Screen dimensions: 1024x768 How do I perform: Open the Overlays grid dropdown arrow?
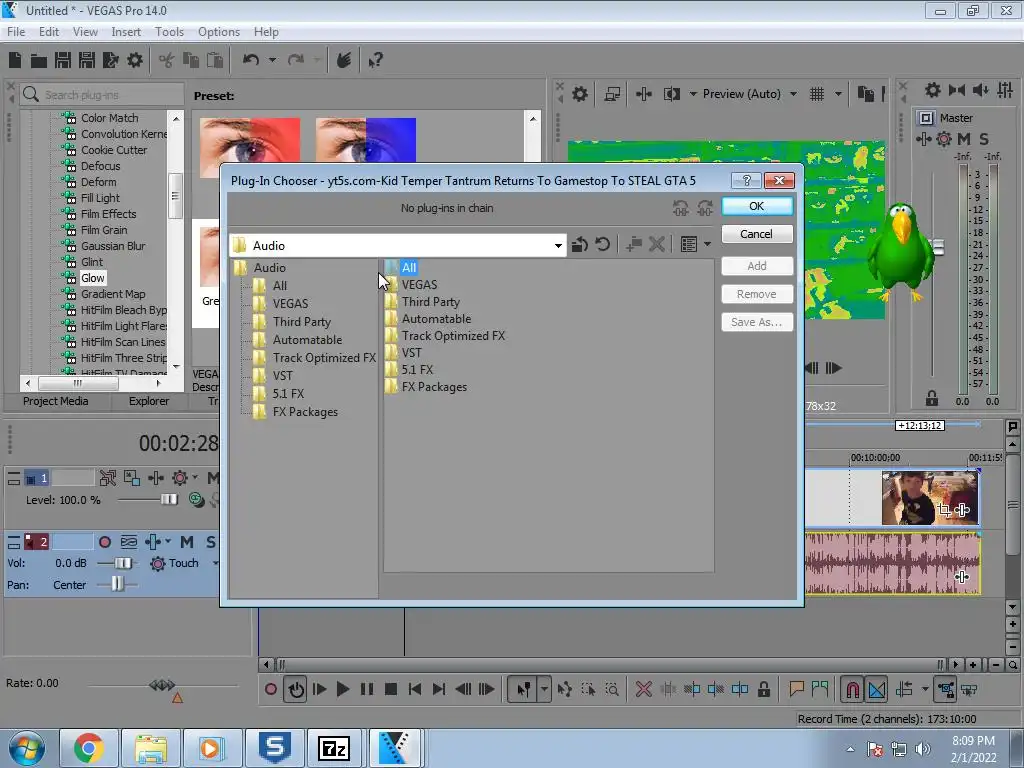839,94
